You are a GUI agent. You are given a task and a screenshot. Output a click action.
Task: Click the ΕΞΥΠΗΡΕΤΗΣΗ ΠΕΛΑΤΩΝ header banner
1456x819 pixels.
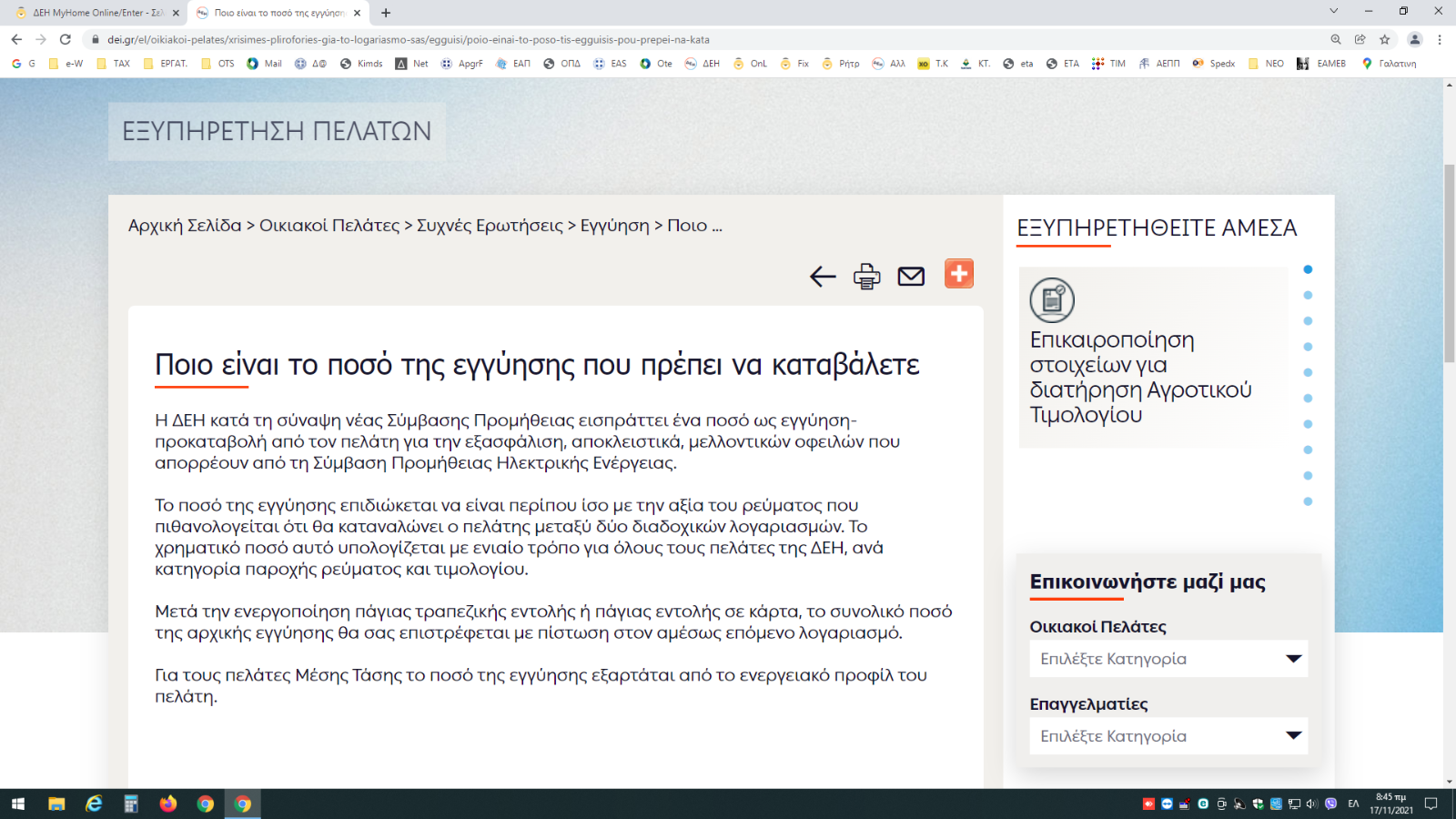[277, 131]
